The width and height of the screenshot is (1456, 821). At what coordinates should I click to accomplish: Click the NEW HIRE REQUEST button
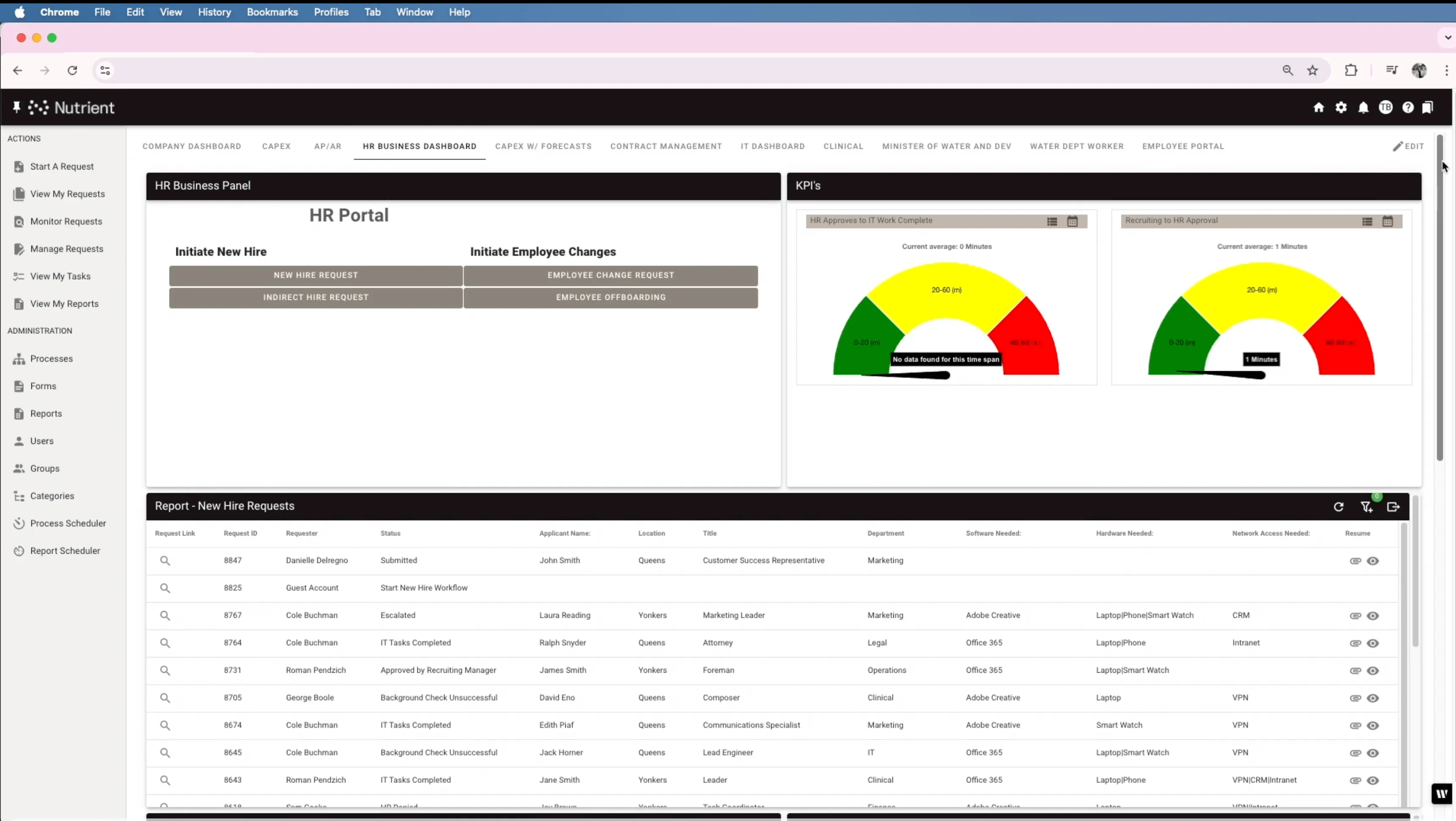(x=315, y=275)
